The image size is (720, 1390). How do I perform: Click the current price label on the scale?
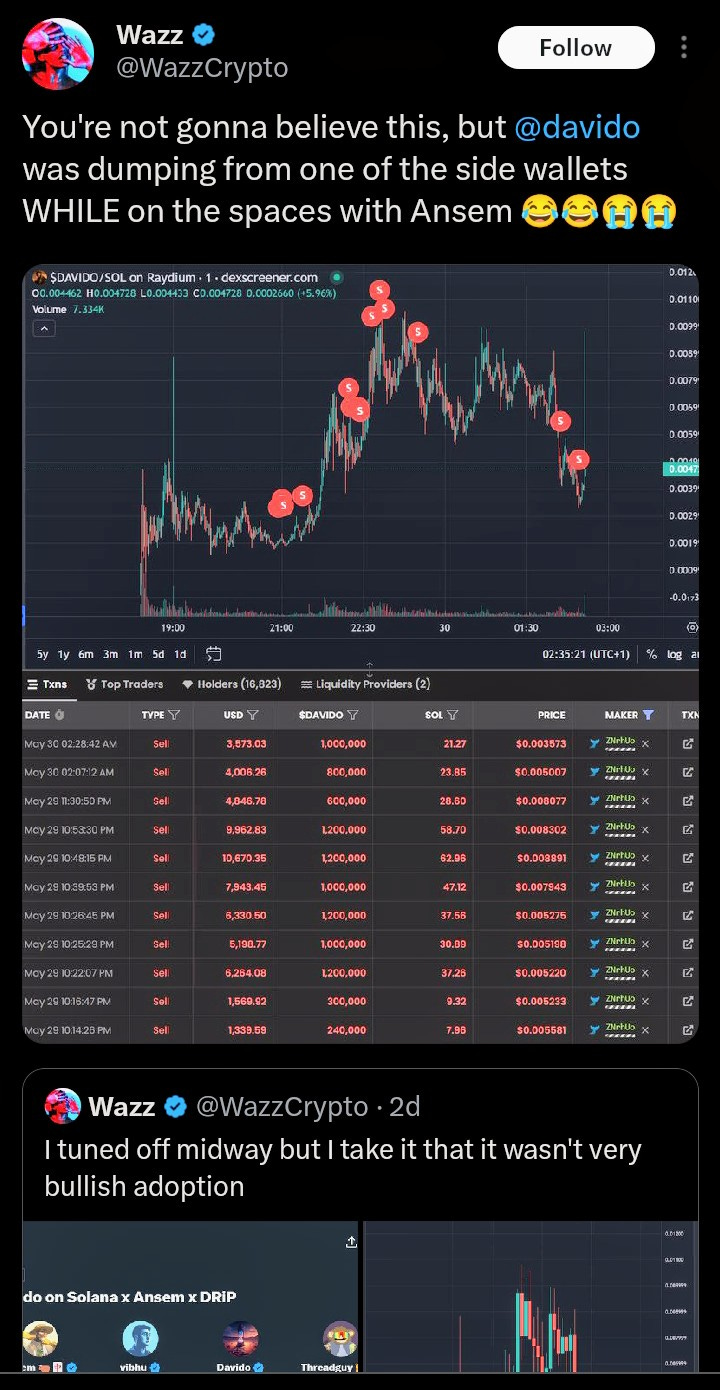click(680, 468)
